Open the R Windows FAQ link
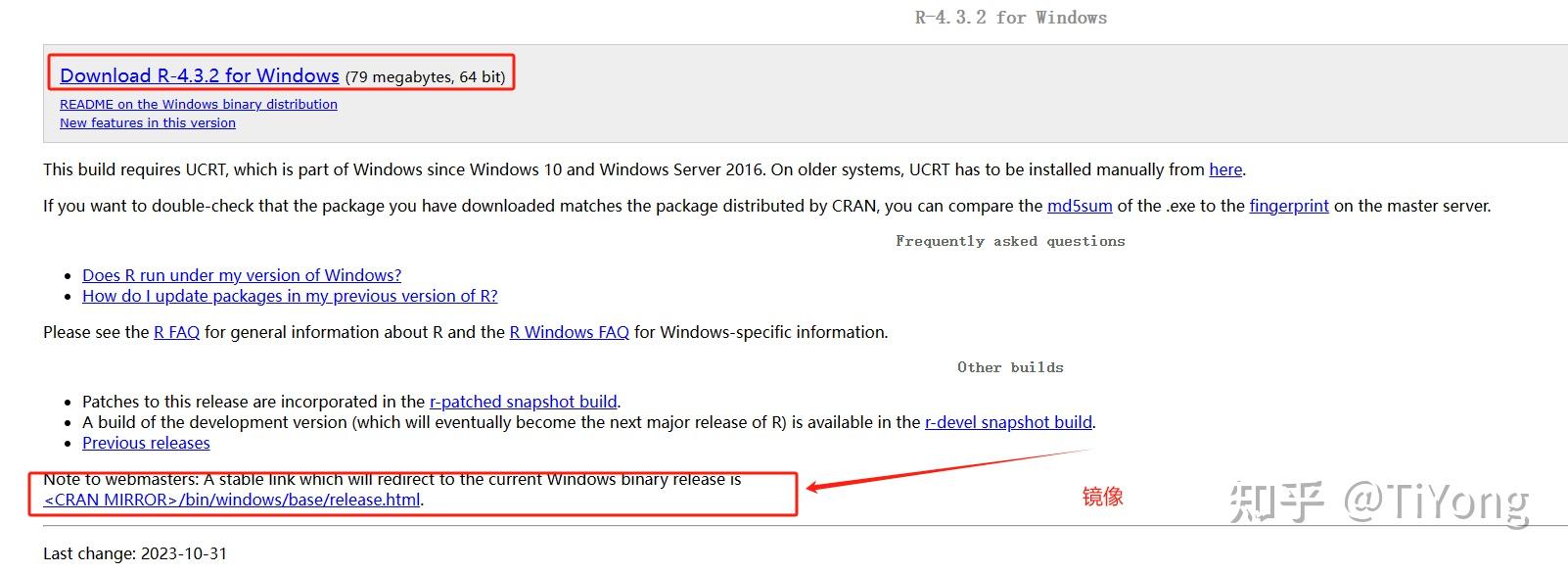This screenshot has height=573, width=1568. [x=570, y=332]
